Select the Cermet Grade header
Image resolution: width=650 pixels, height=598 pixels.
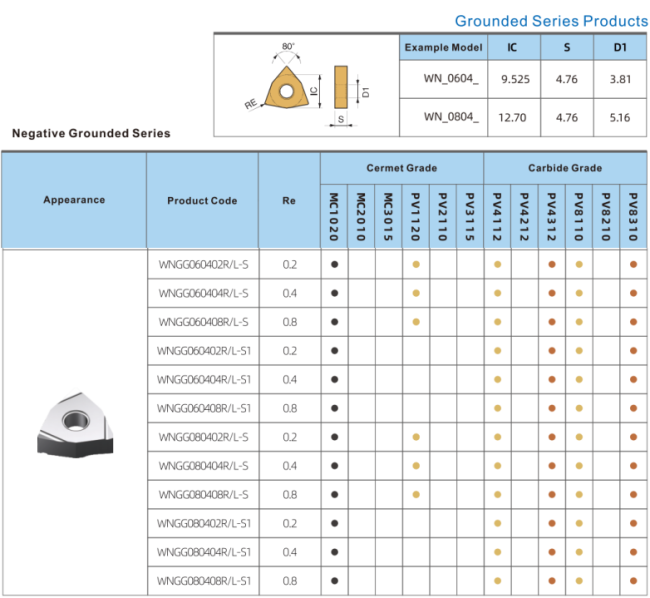click(401, 168)
